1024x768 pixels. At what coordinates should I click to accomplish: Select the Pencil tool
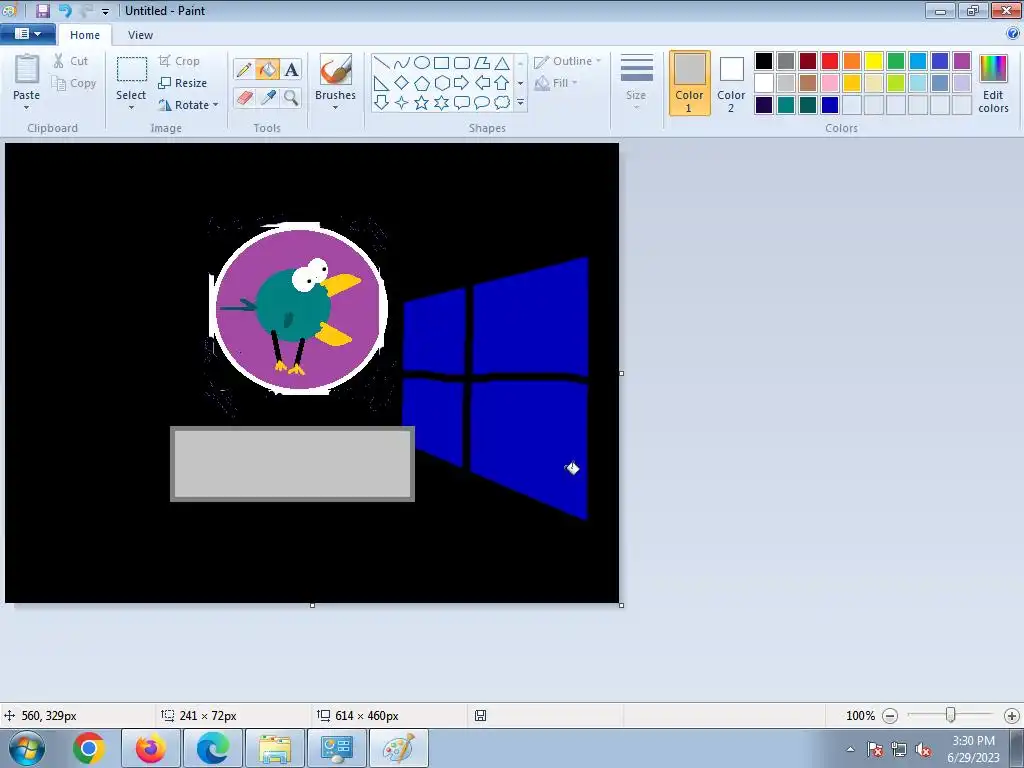click(244, 70)
